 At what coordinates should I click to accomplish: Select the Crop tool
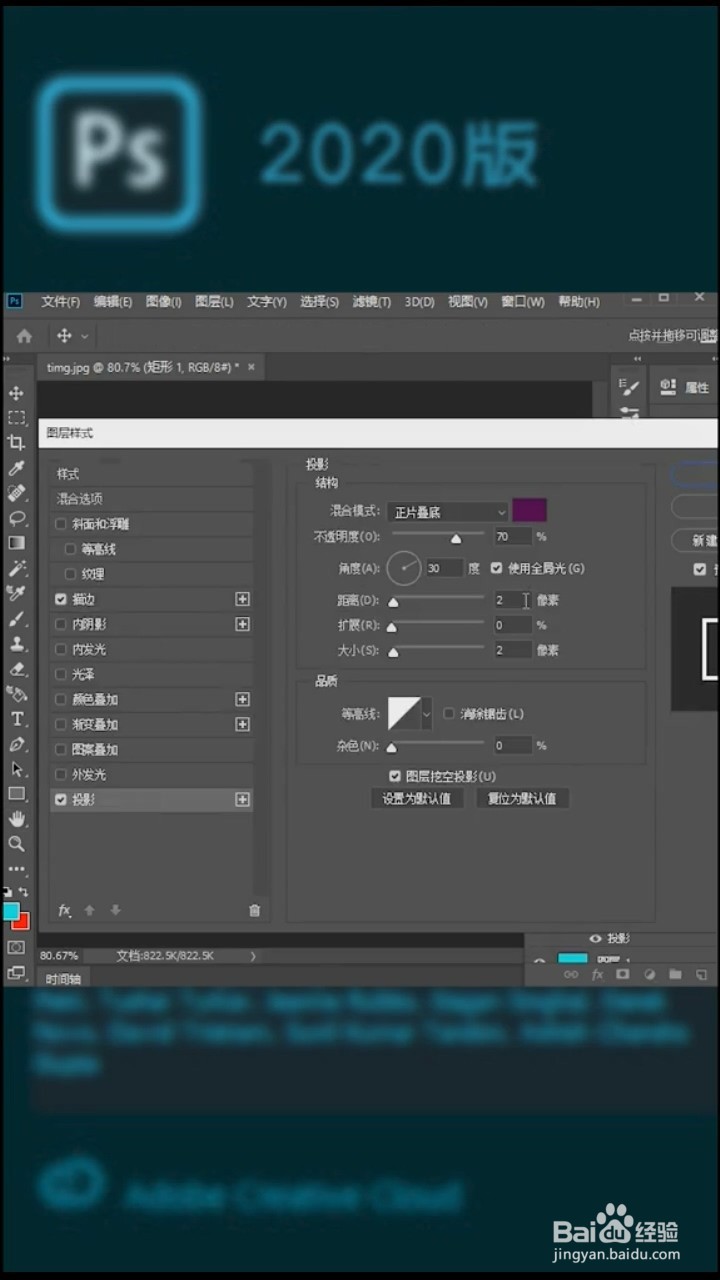click(16, 443)
